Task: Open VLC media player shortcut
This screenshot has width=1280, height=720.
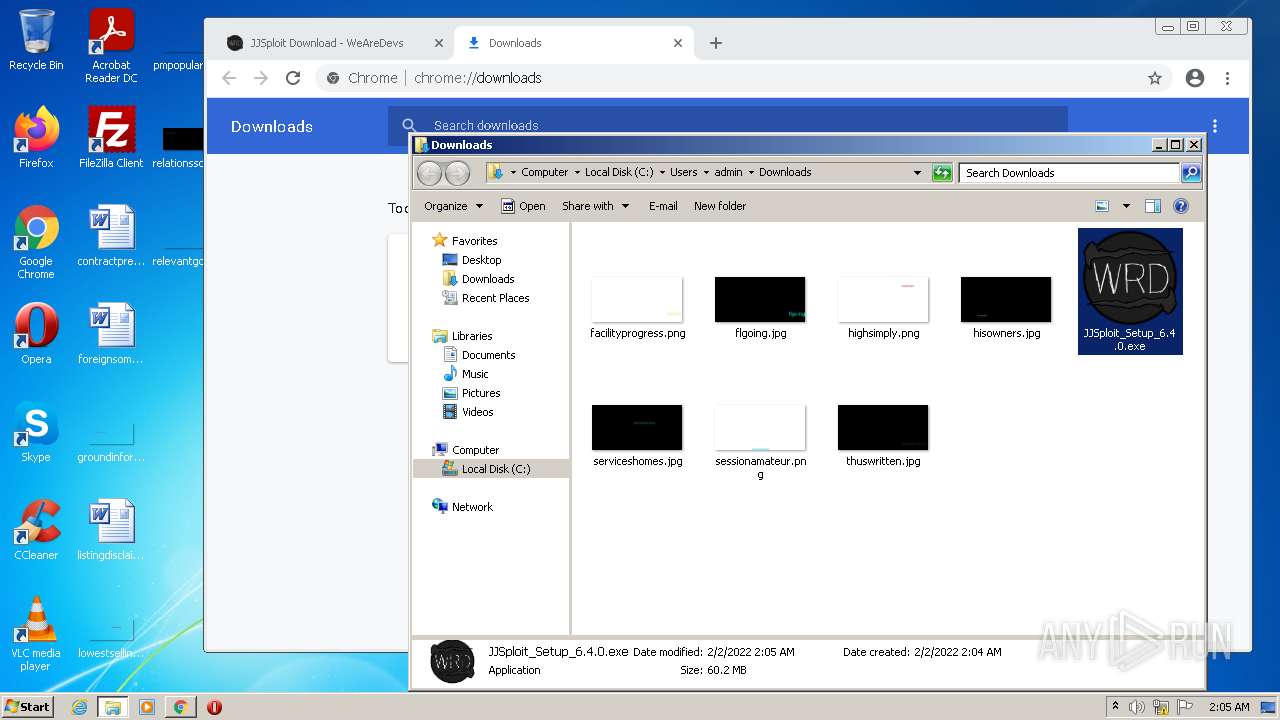Action: click(x=36, y=634)
